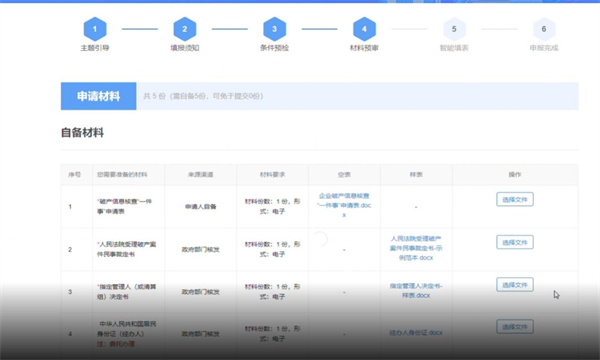Click the 操作 column header
The image size is (600, 360).
(x=515, y=174)
